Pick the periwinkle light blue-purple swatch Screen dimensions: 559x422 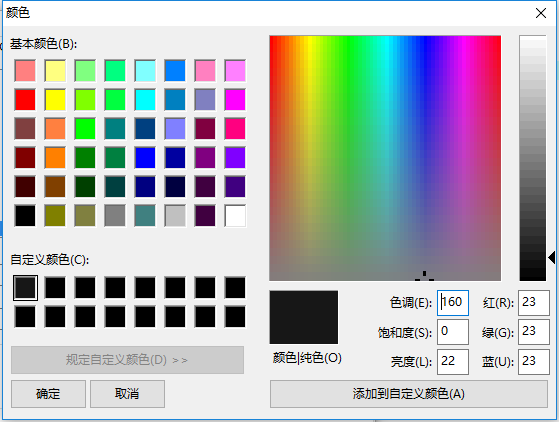pos(175,129)
